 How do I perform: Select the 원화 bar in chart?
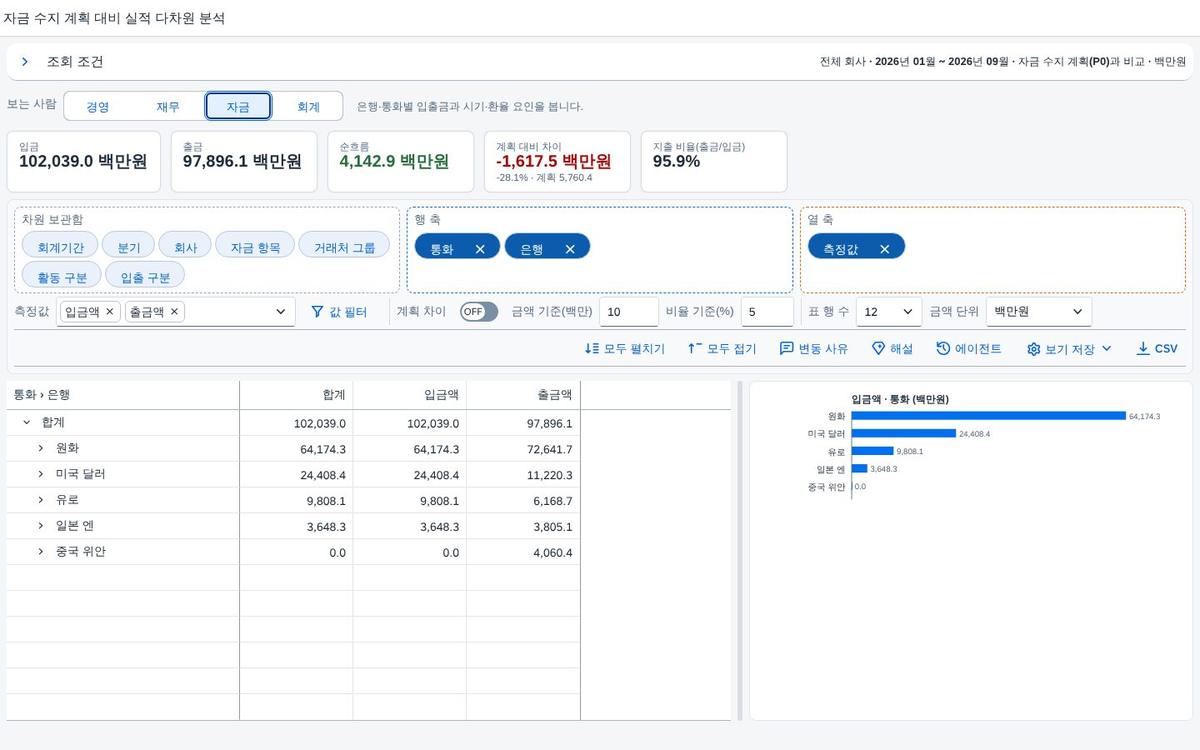(988, 416)
